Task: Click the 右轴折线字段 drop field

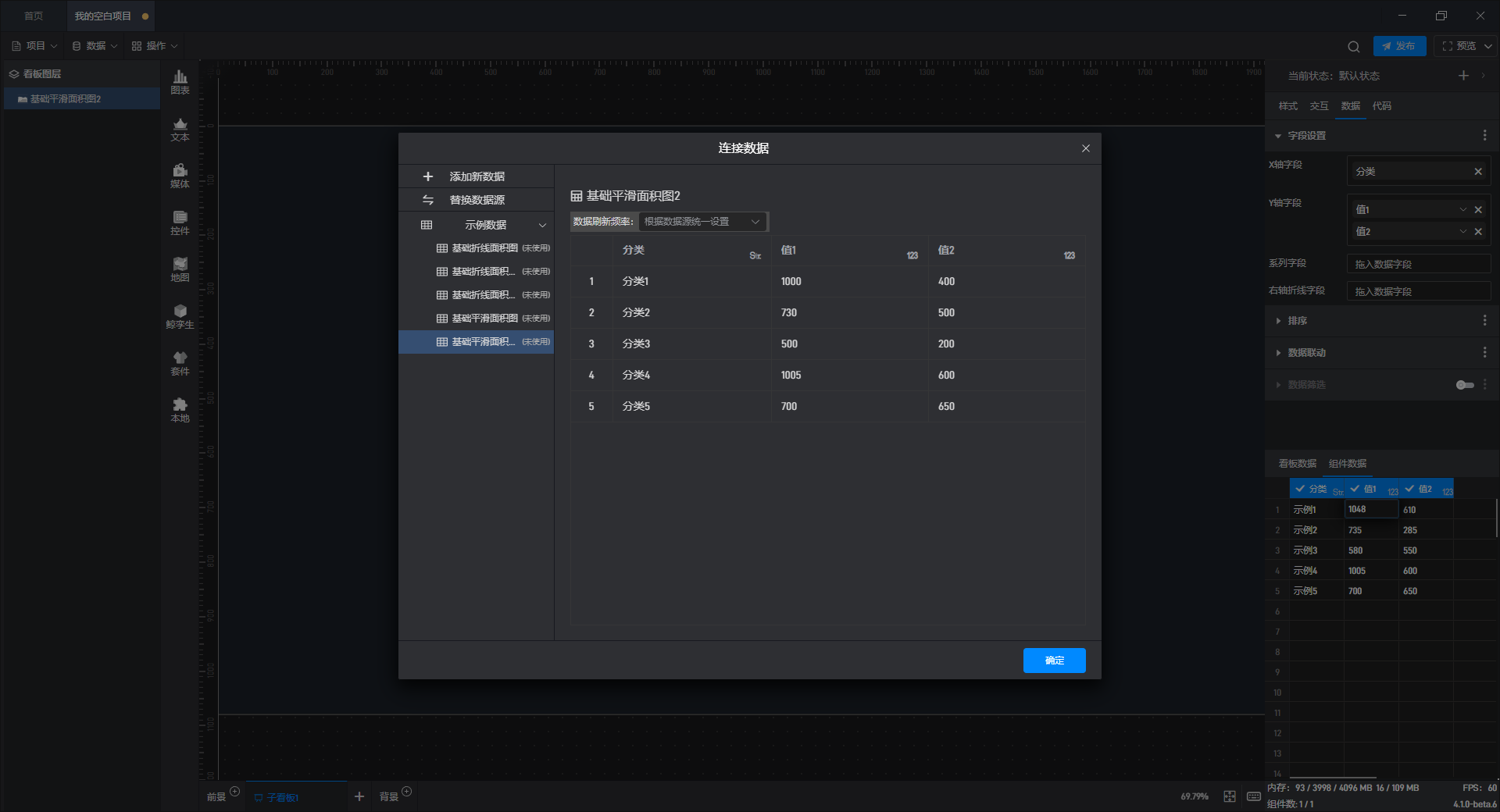Action: (1419, 291)
